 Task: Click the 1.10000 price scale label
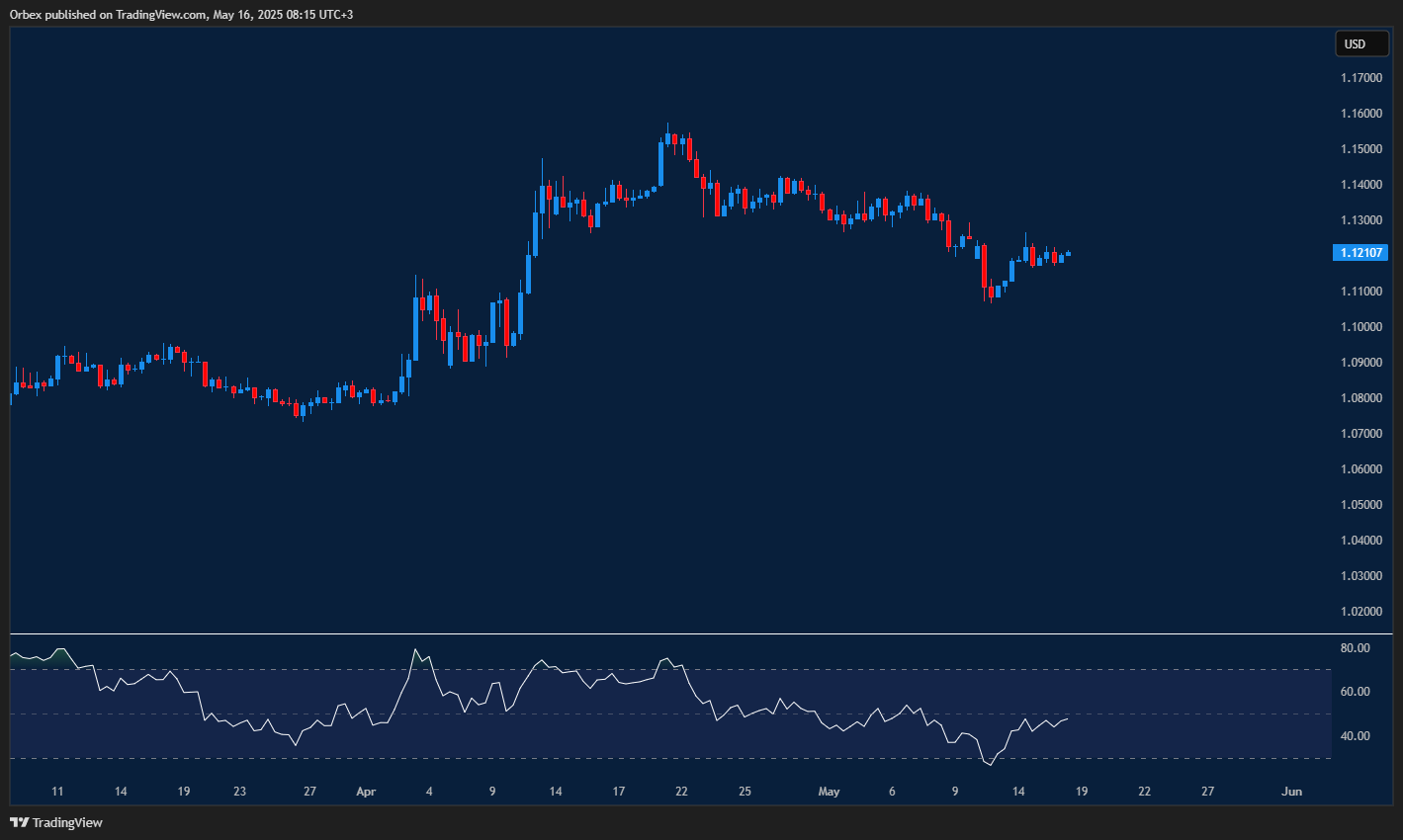tap(1361, 327)
